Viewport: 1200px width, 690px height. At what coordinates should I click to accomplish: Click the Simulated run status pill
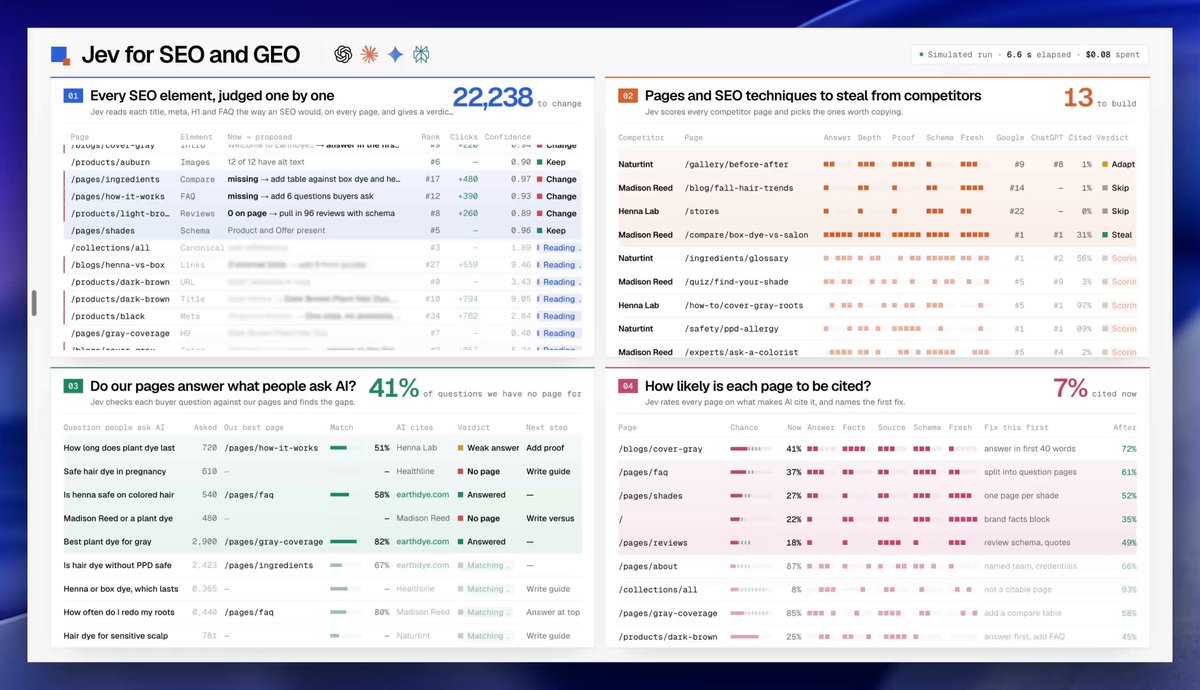point(1029,55)
